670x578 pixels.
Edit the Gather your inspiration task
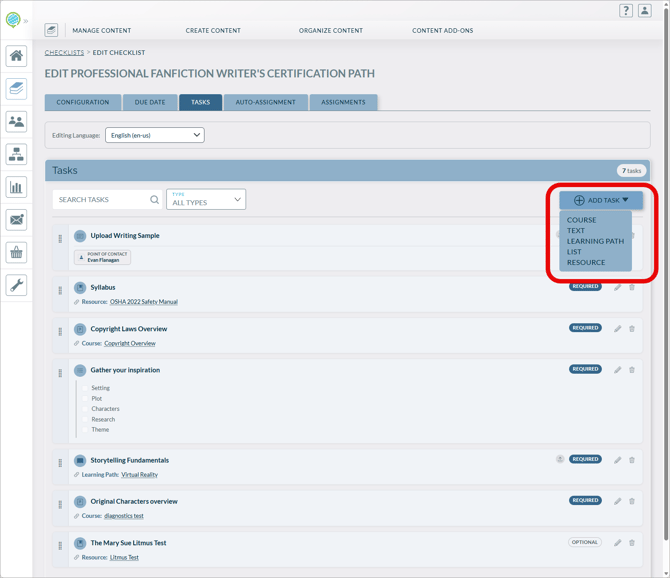pos(617,370)
